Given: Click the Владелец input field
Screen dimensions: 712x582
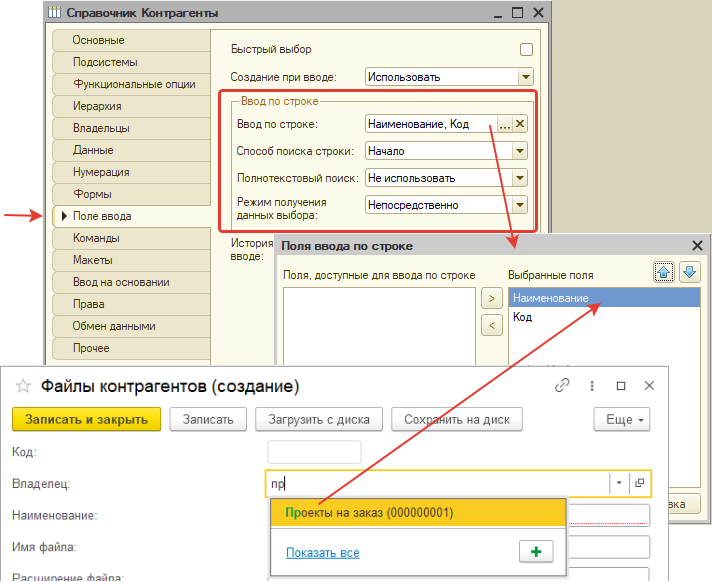Looking at the screenshot, I should click(437, 483).
